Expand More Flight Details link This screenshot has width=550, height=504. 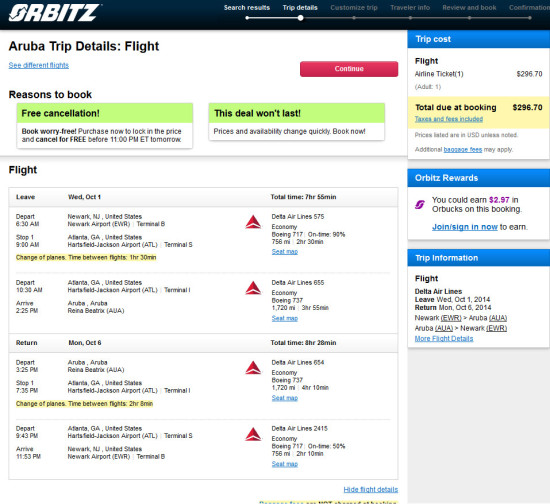coord(444,338)
